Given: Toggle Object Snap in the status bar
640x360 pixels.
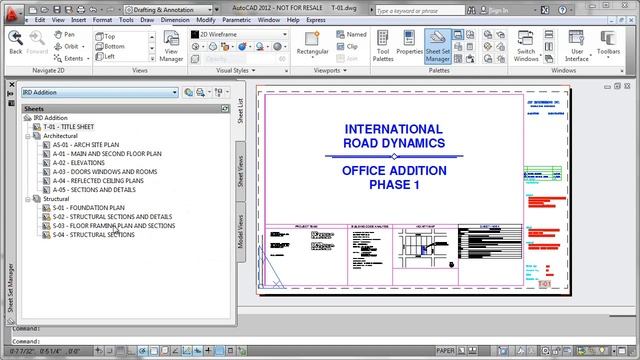Looking at the screenshot, I should [x=153, y=351].
